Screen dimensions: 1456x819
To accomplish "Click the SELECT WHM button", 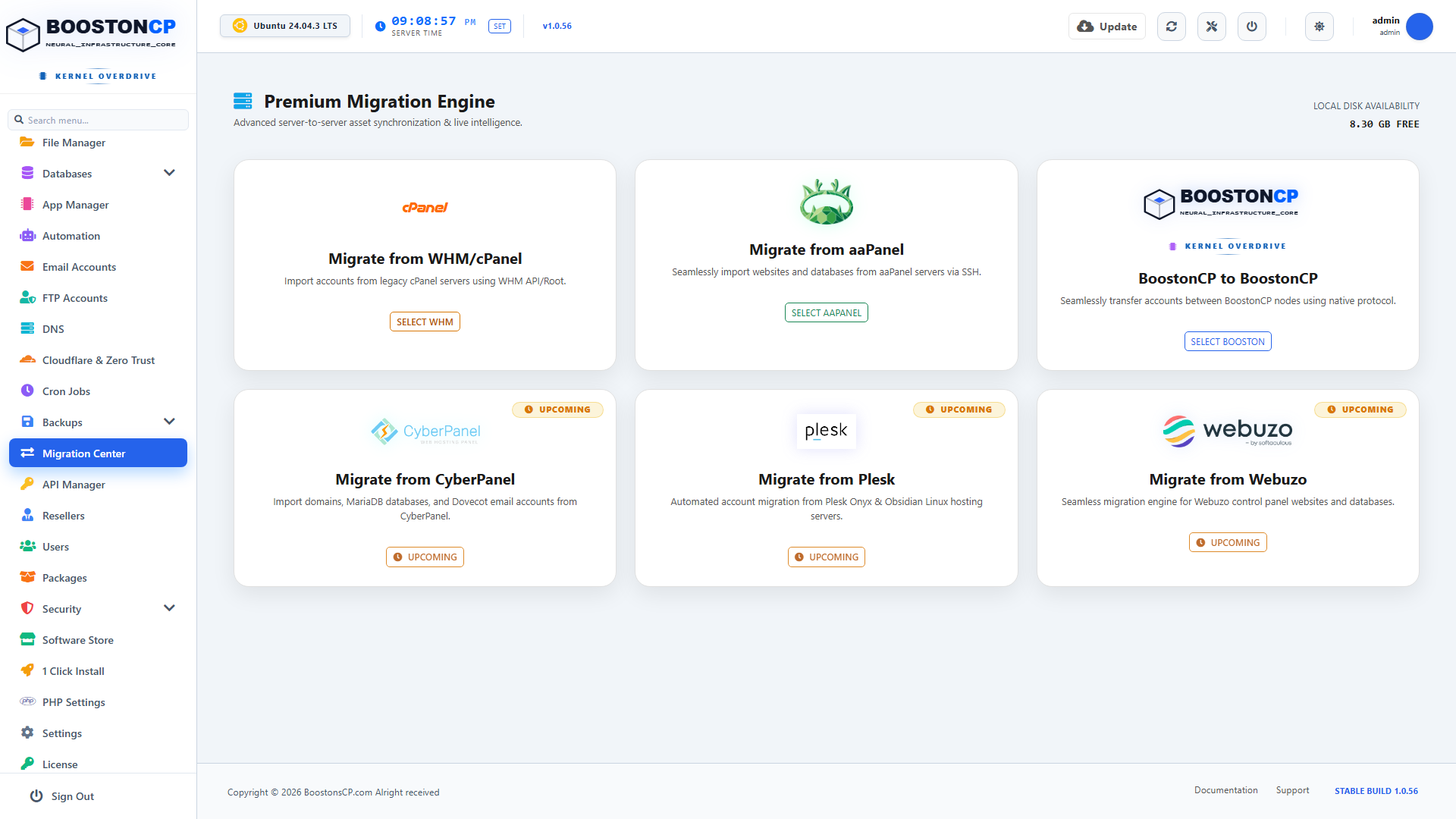I will (x=425, y=322).
